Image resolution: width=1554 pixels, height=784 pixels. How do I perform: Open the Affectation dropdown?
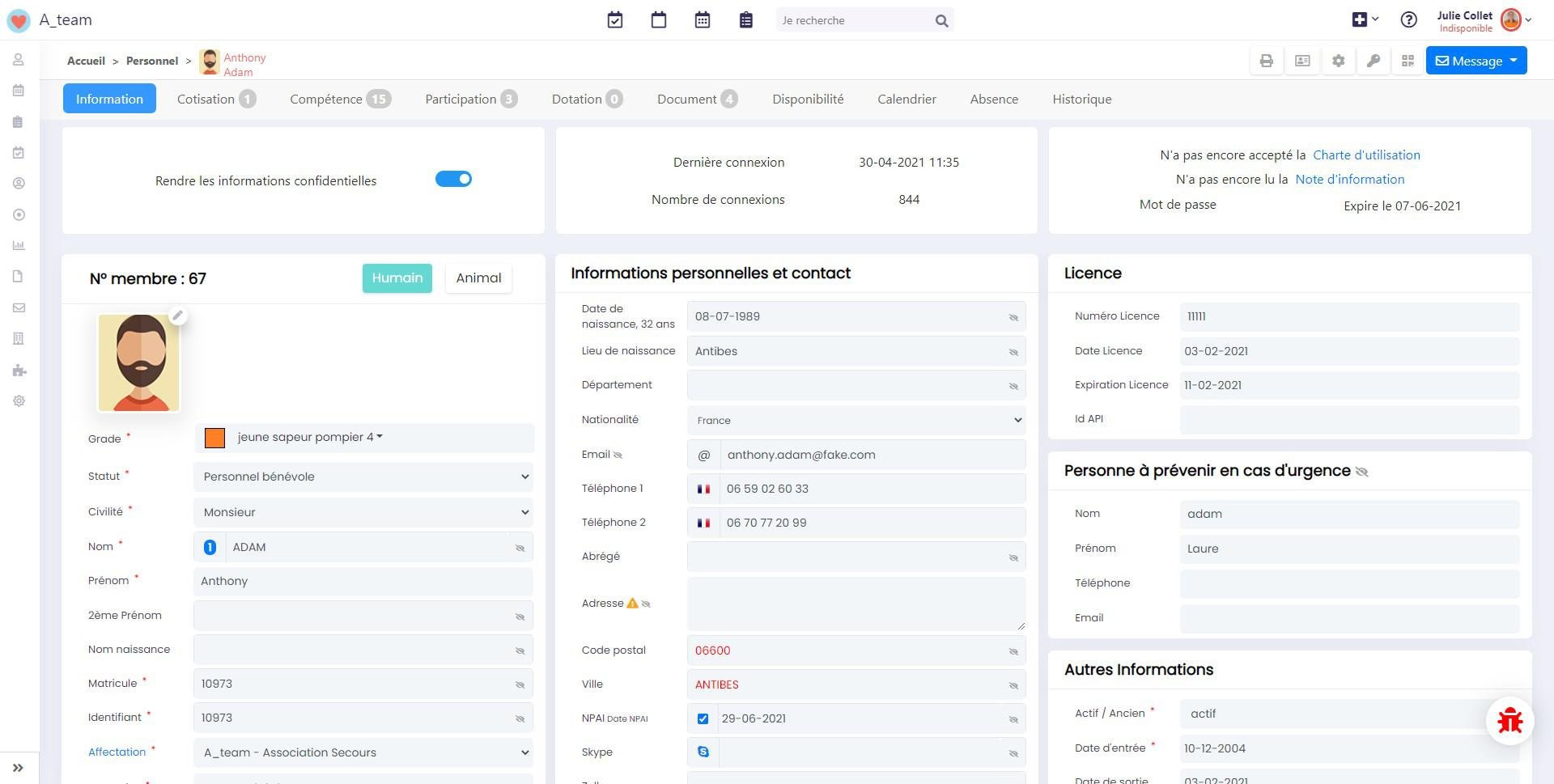[x=363, y=752]
